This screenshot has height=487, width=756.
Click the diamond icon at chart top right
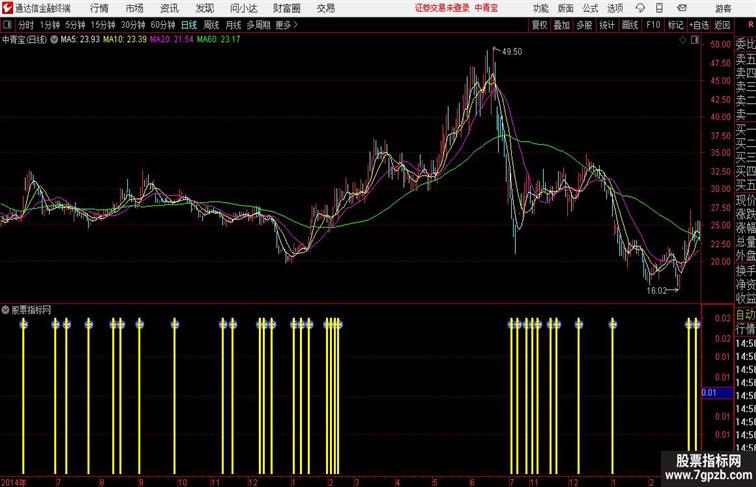683,40
